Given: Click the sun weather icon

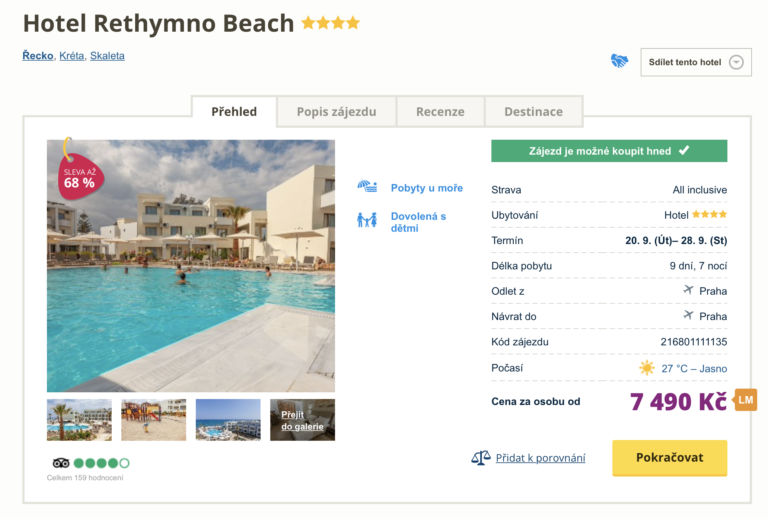Looking at the screenshot, I should coord(647,368).
